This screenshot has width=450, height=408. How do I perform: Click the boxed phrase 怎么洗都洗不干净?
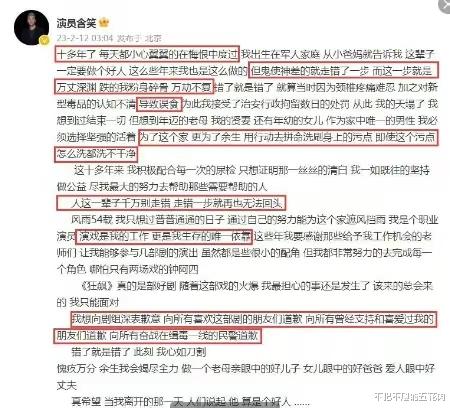coord(96,154)
